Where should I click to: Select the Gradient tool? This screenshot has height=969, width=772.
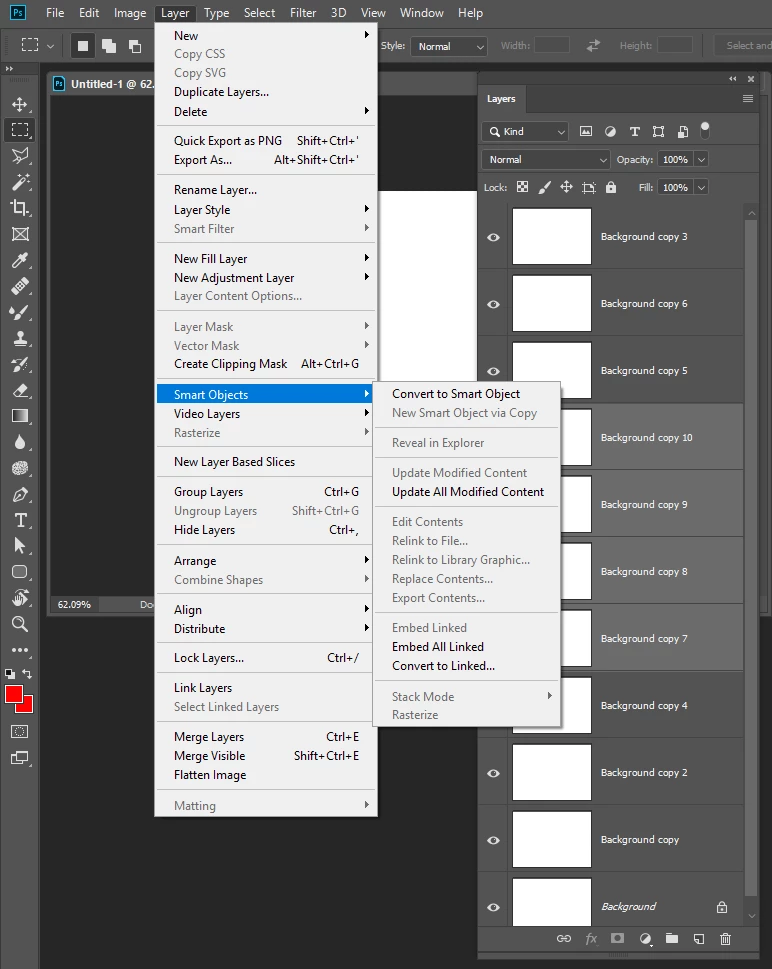pos(20,416)
